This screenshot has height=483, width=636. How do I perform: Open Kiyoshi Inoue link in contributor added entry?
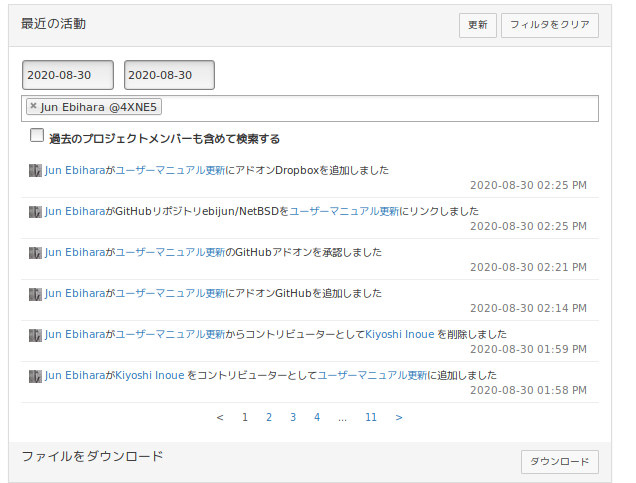click(x=150, y=376)
